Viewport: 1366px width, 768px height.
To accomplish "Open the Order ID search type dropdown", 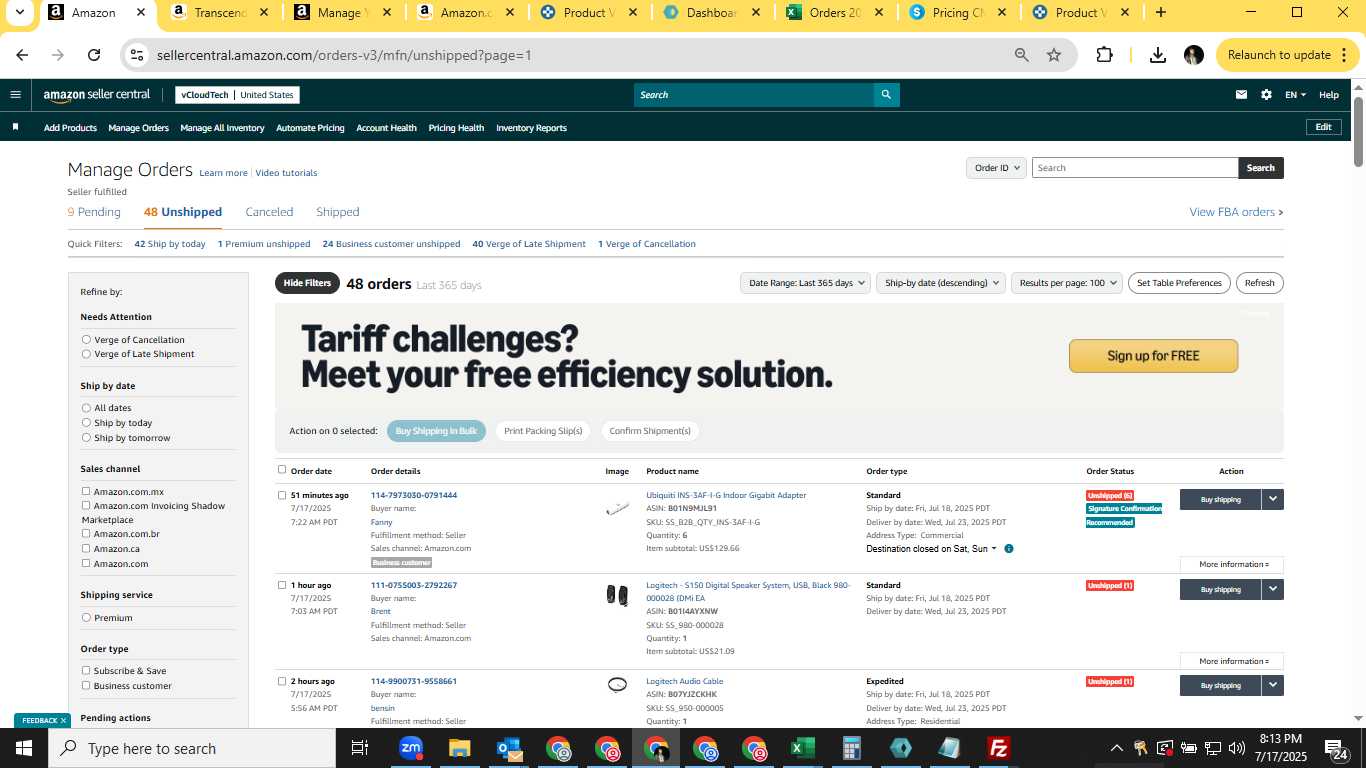I will [996, 168].
